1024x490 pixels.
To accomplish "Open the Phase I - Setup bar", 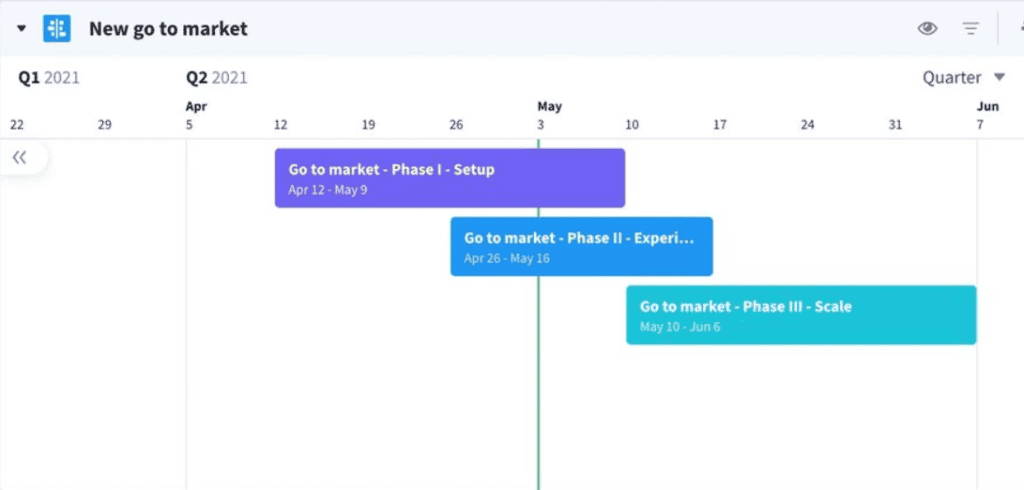I will click(x=450, y=178).
